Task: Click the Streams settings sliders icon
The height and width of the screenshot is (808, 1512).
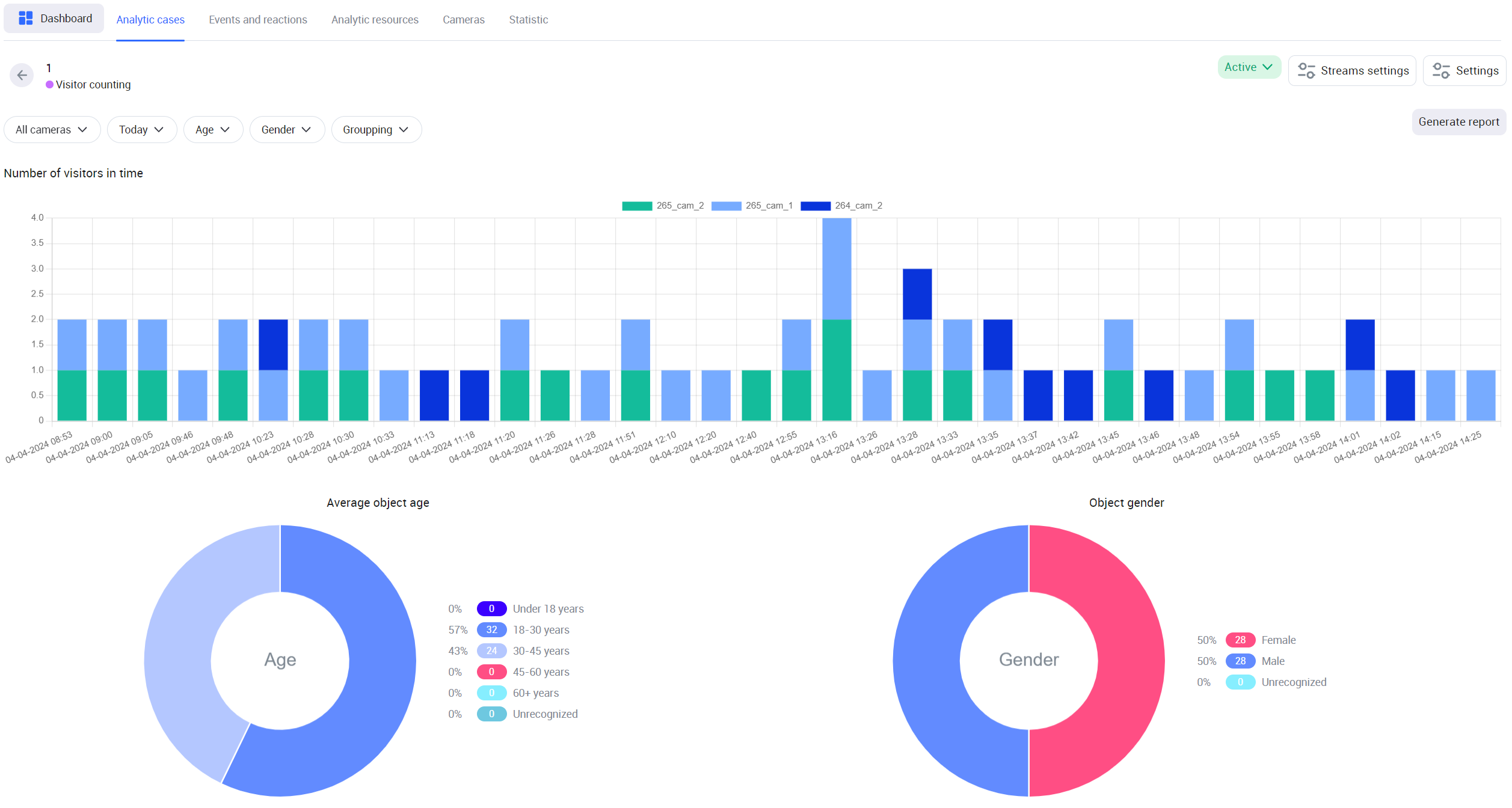Action: point(1306,71)
